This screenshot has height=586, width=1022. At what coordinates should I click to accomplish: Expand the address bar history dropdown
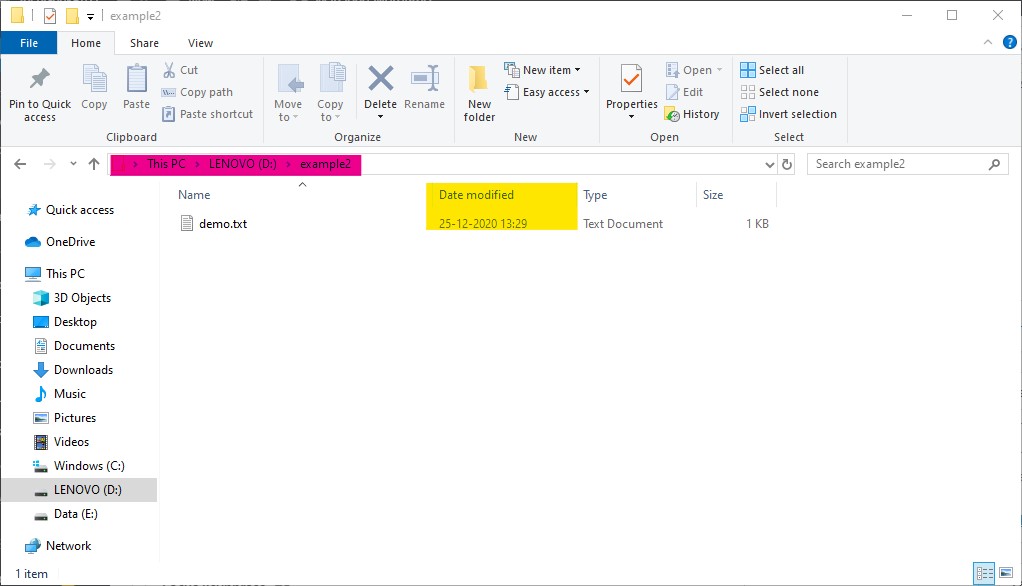[x=769, y=164]
